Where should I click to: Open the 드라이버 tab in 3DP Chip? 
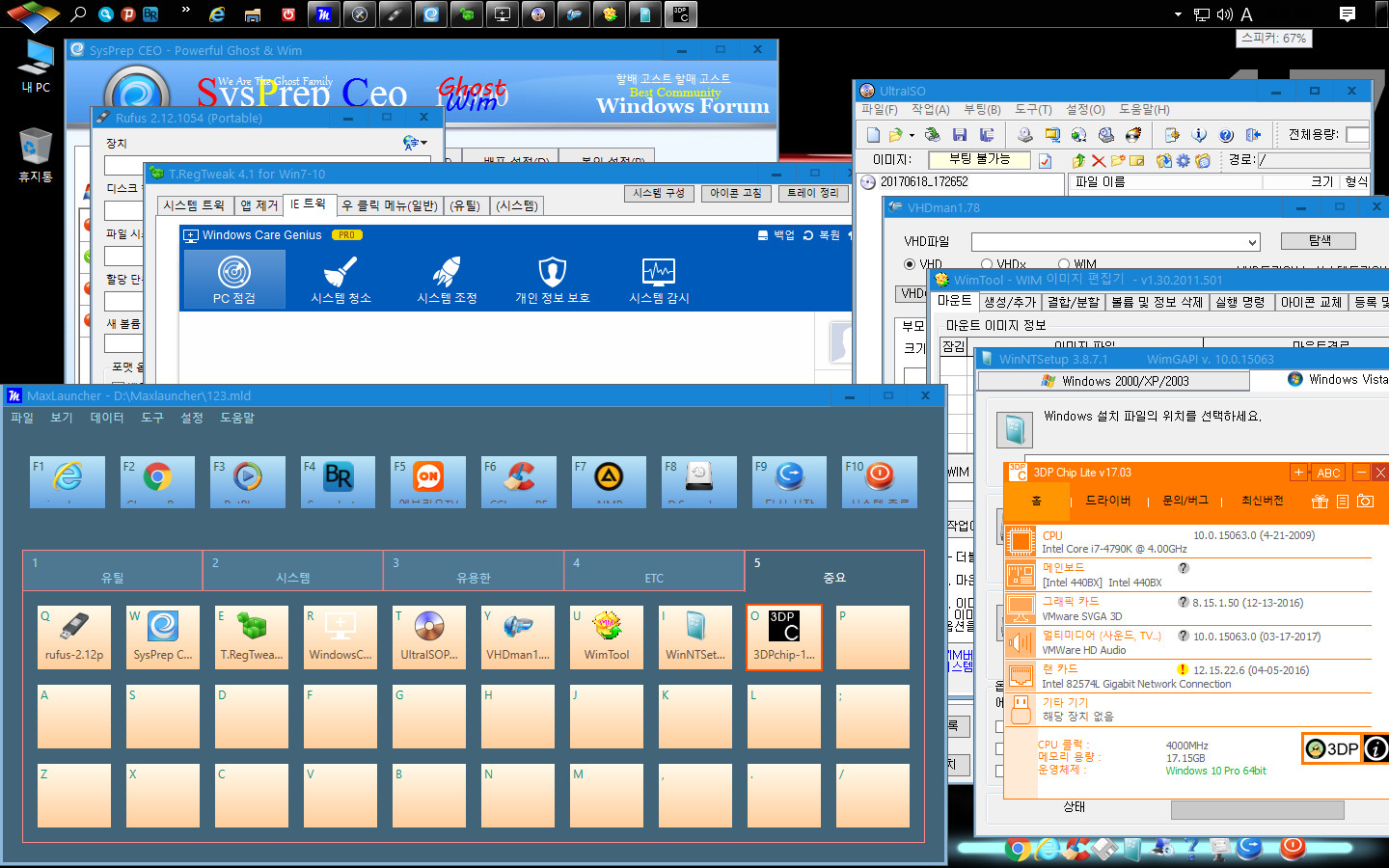coord(1108,501)
